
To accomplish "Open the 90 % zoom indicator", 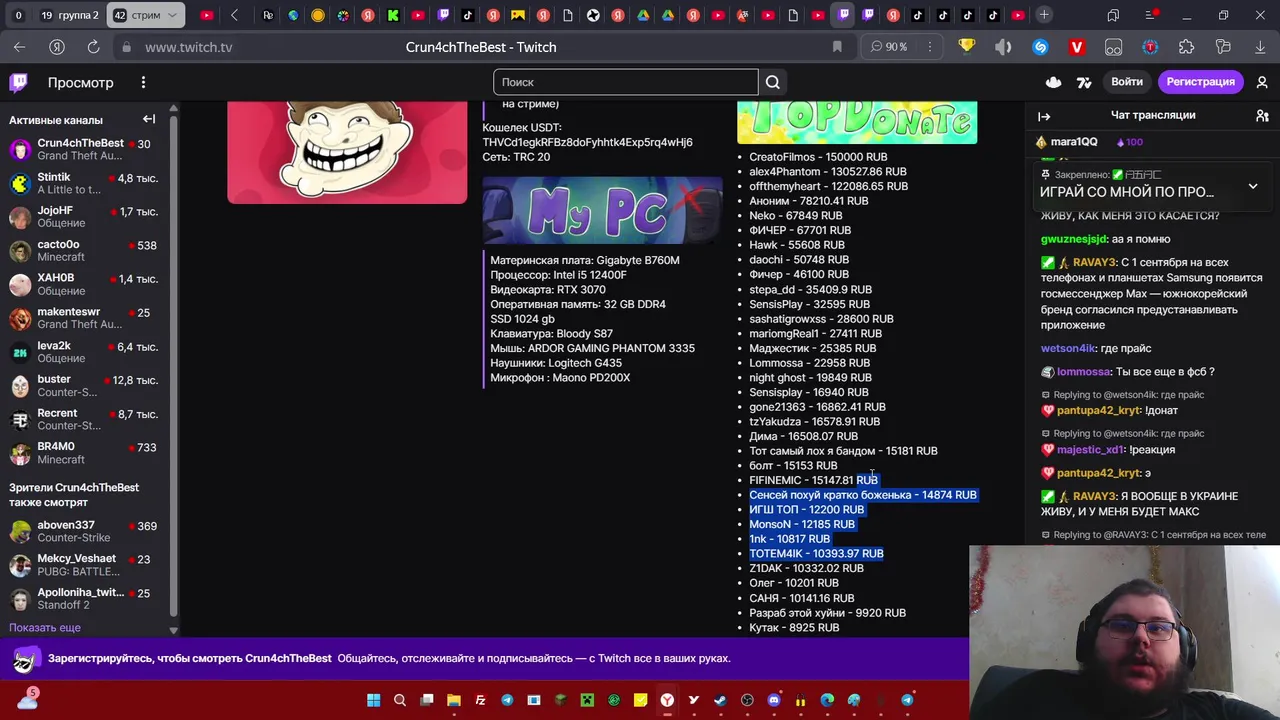I will (889, 47).
